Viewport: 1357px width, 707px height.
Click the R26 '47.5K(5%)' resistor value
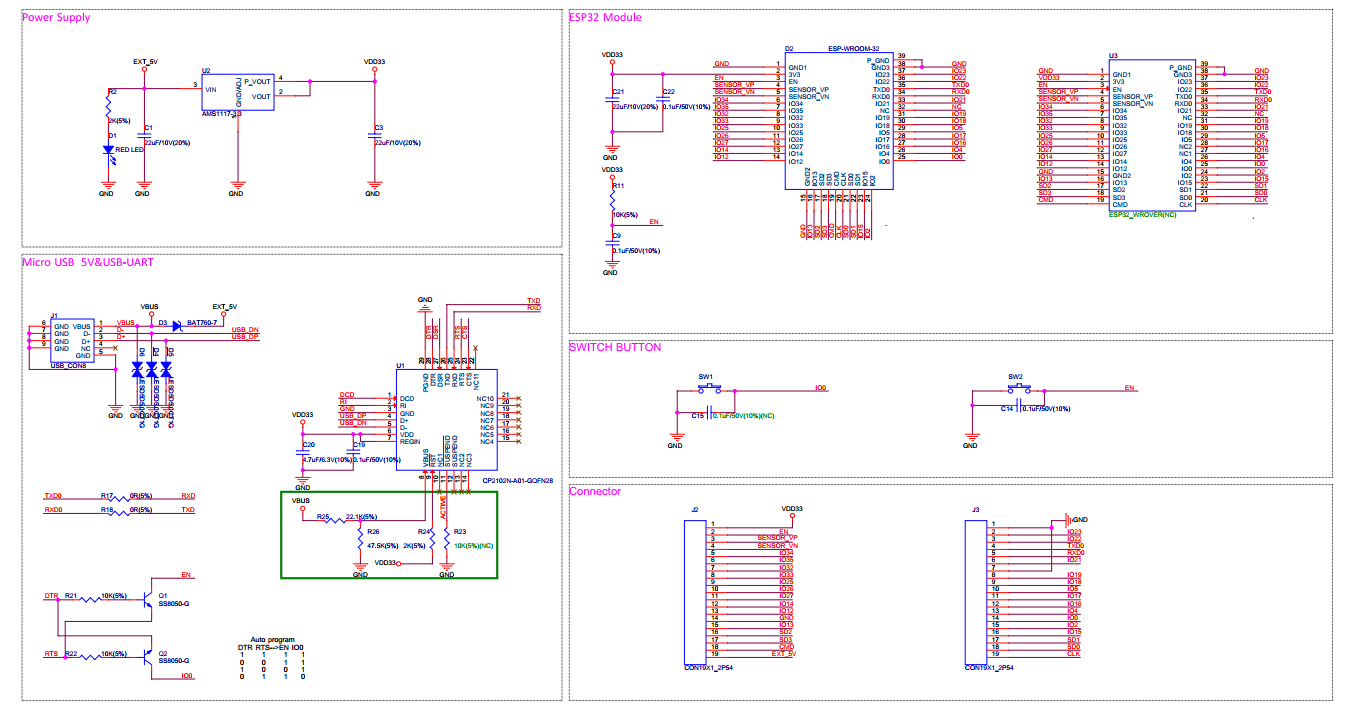point(383,546)
